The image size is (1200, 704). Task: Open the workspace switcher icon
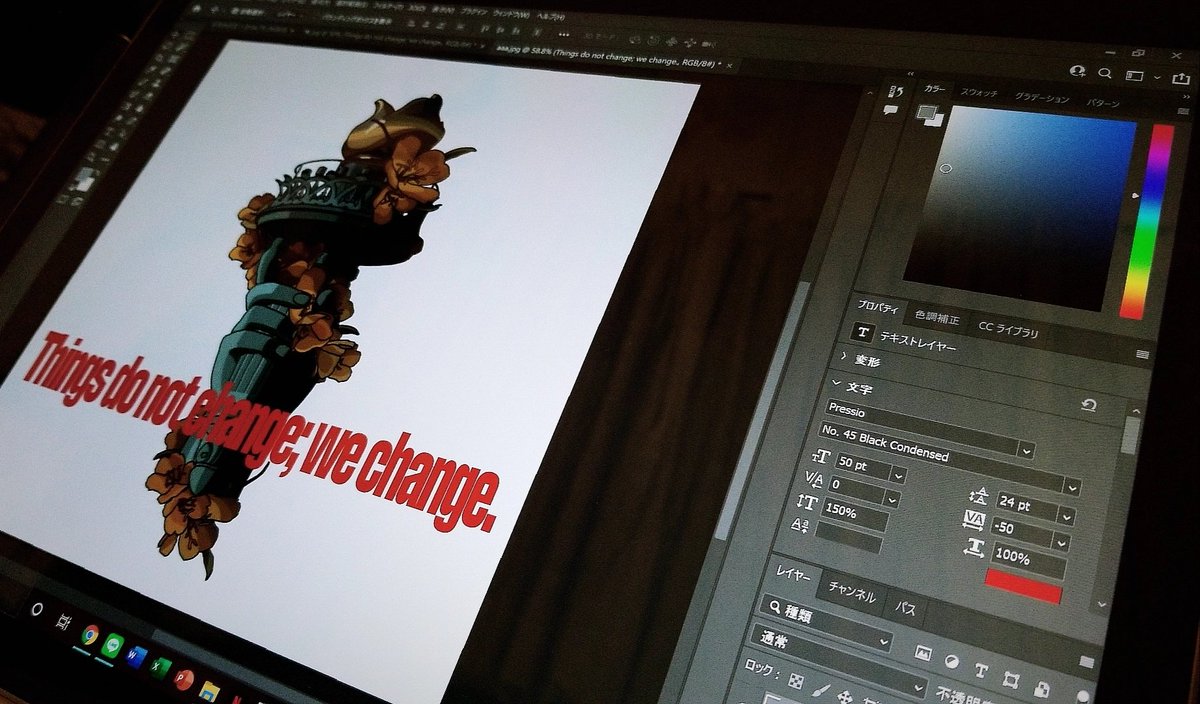click(x=1135, y=74)
